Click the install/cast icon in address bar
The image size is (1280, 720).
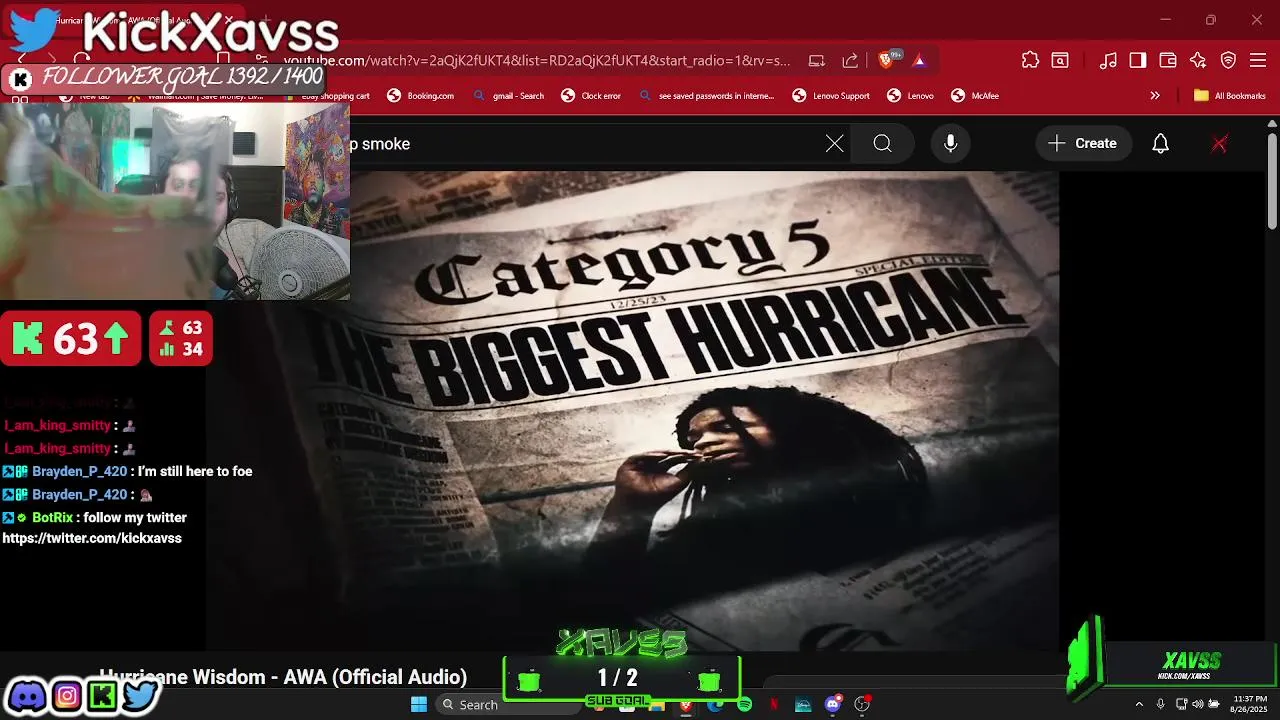pyautogui.click(x=817, y=60)
